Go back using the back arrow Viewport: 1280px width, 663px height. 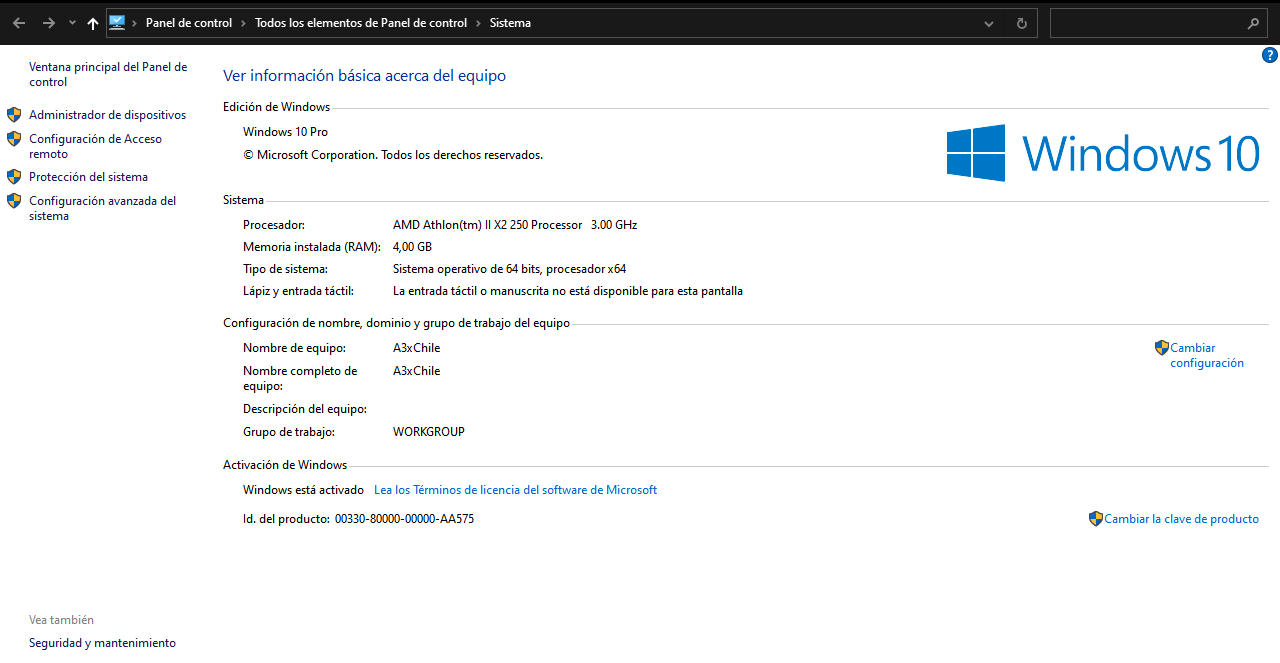[x=19, y=23]
